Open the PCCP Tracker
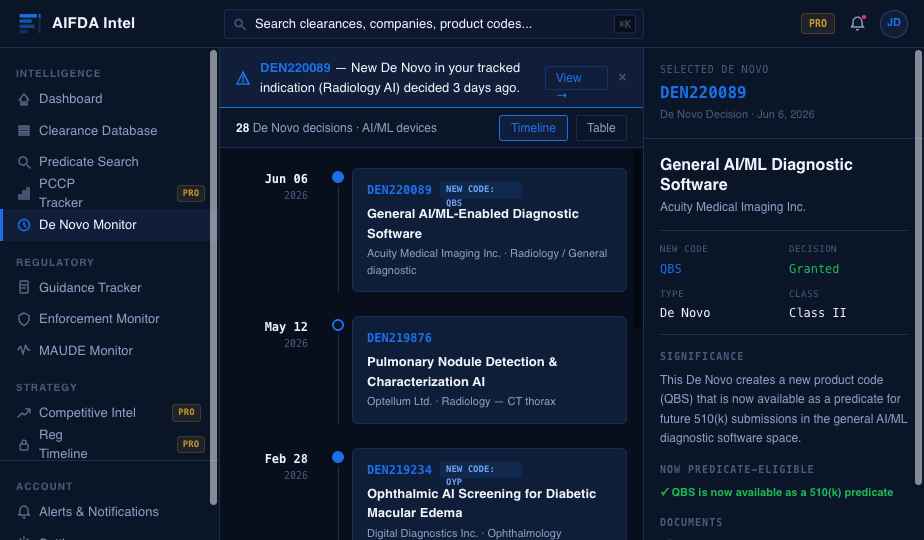This screenshot has width=924, height=540. (61, 193)
